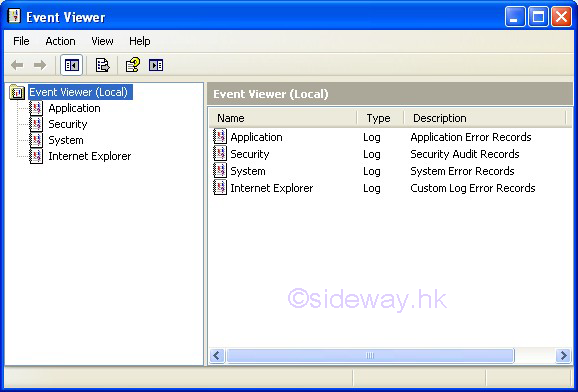Select Internet Explorer row name in list
The width and height of the screenshot is (578, 392).
272,188
